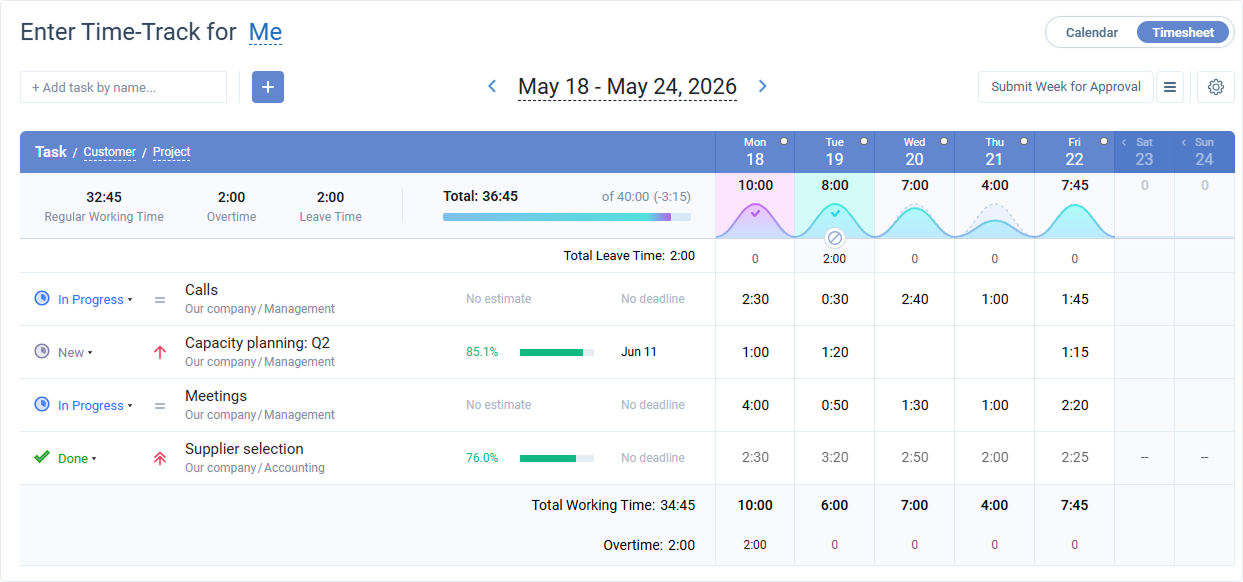
Task: Change the Project grouping in header
Action: [171, 152]
